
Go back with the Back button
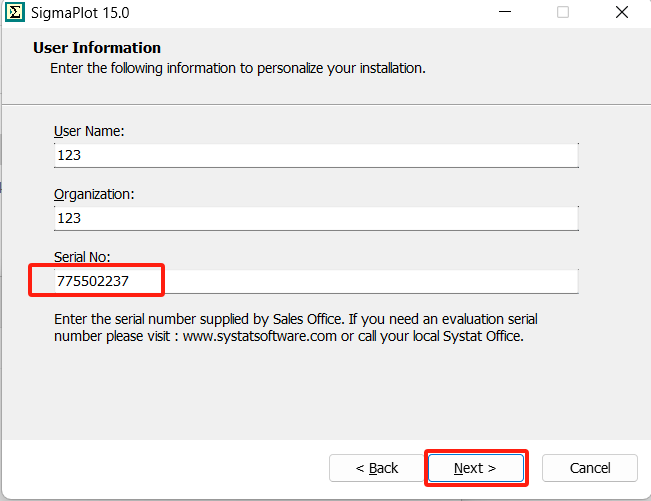pos(376,468)
